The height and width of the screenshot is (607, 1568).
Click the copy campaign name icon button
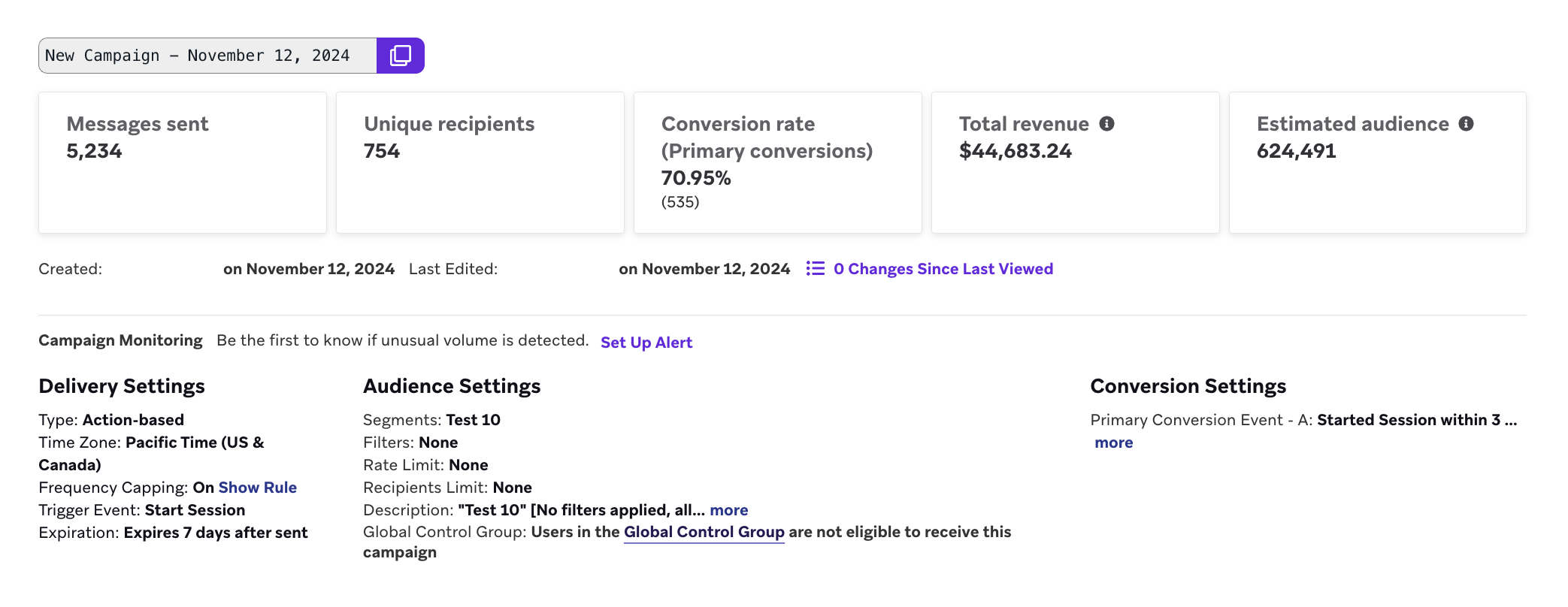tap(400, 56)
